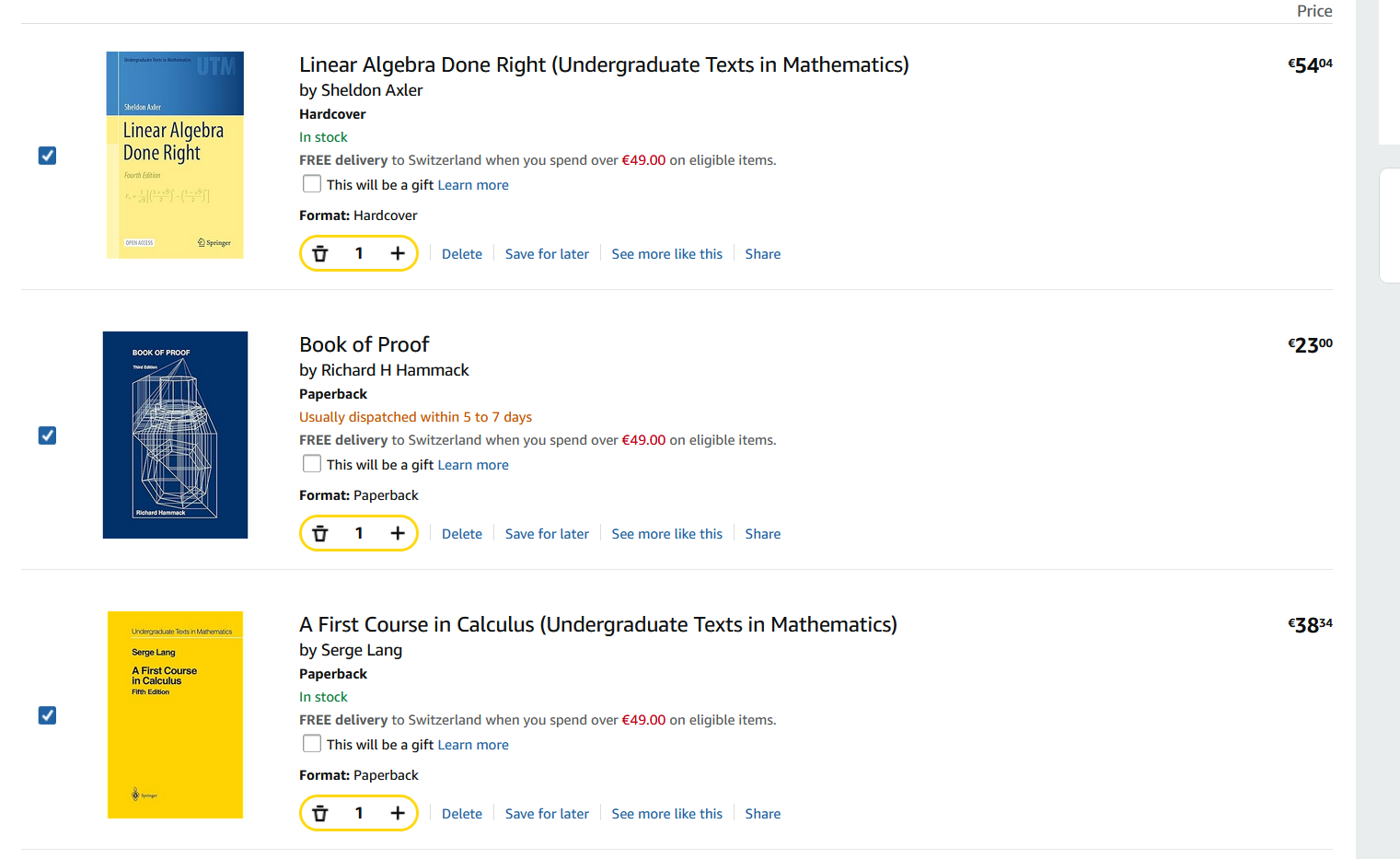Increase quantity of First Course in Calculus
Viewport: 1400px width, 859px height.
pyautogui.click(x=398, y=813)
